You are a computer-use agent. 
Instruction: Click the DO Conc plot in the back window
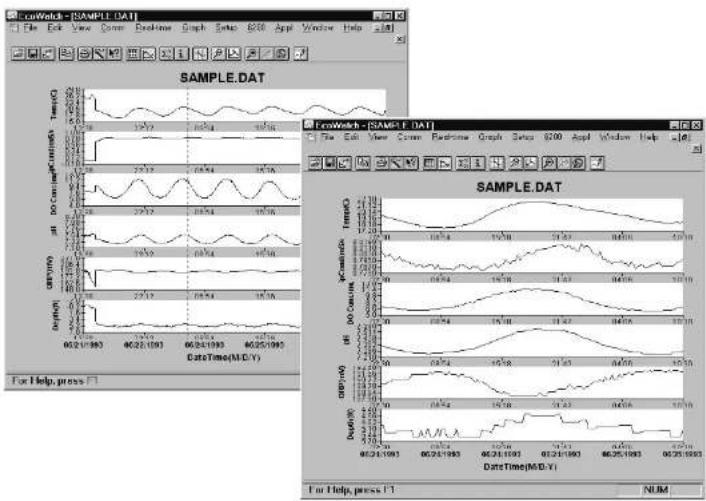(192, 190)
